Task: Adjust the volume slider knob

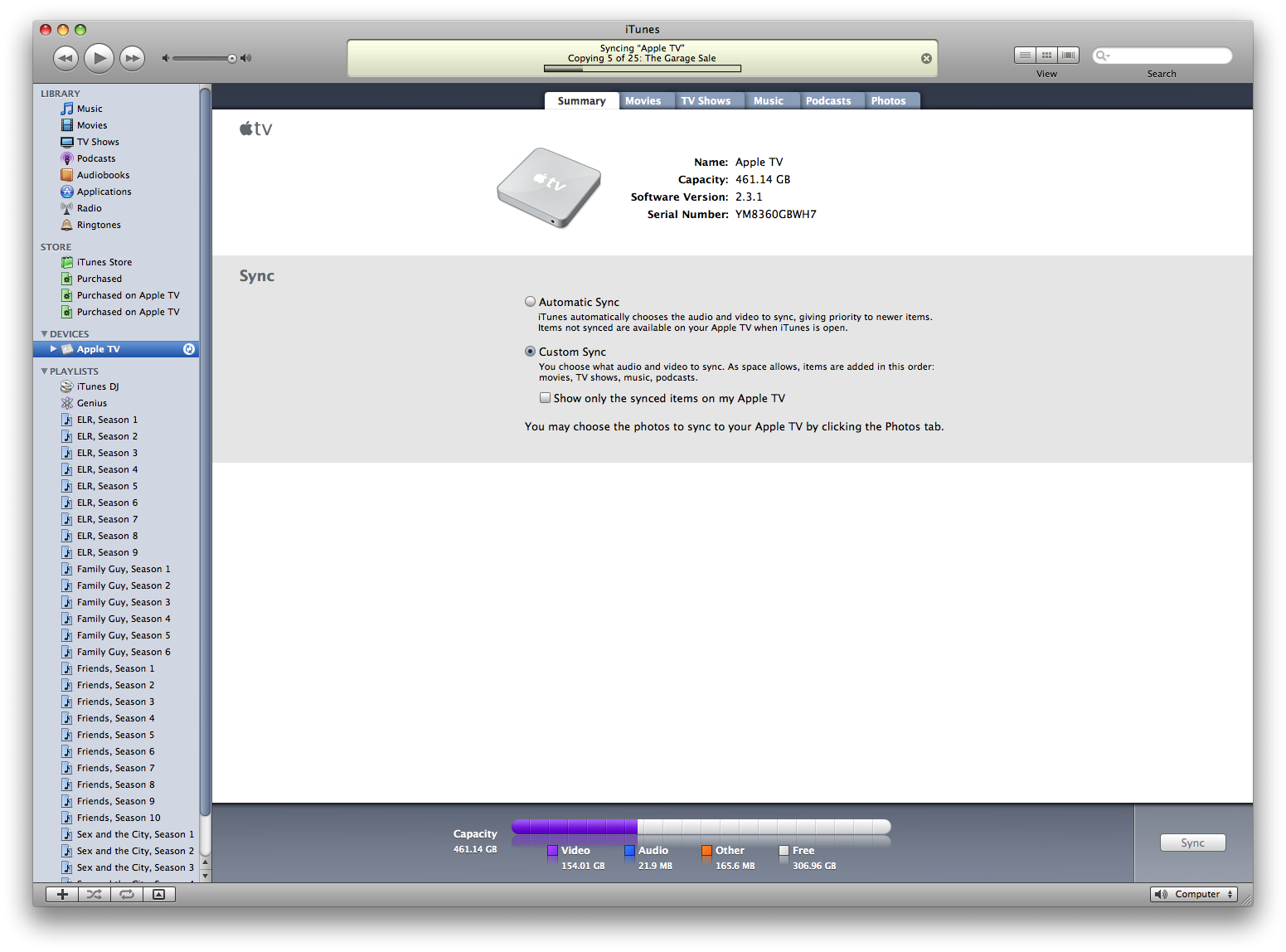Action: point(232,58)
